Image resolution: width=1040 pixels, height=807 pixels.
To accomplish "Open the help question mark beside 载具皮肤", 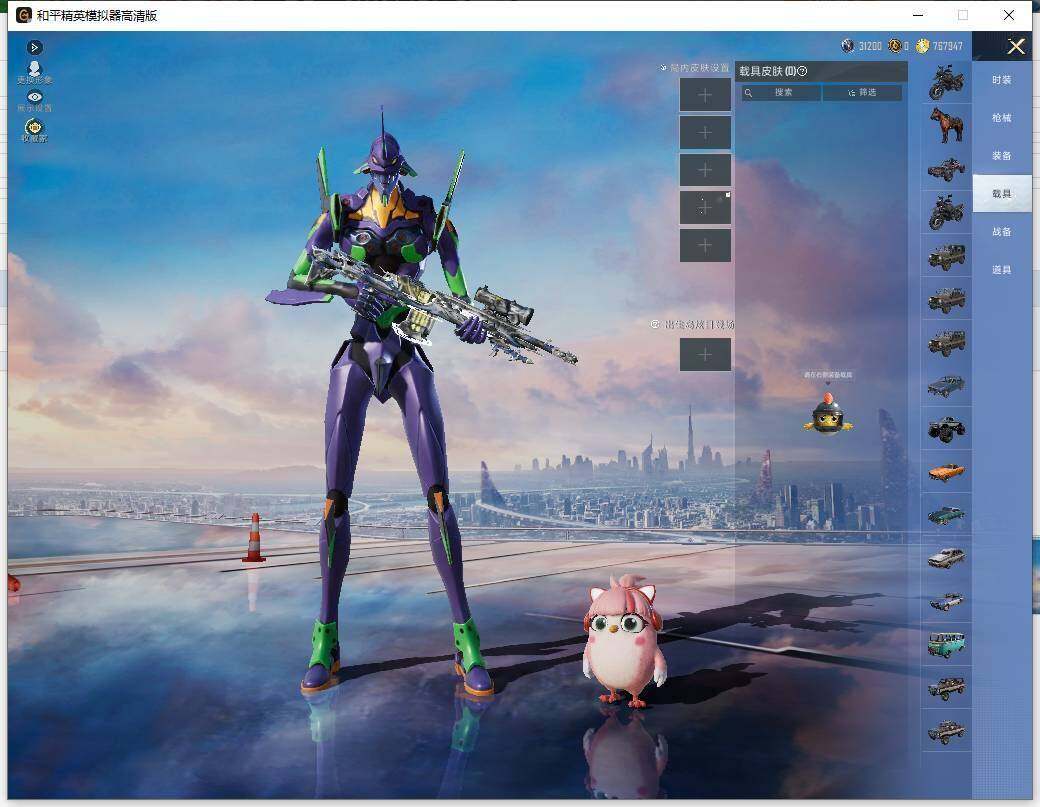I will point(802,71).
